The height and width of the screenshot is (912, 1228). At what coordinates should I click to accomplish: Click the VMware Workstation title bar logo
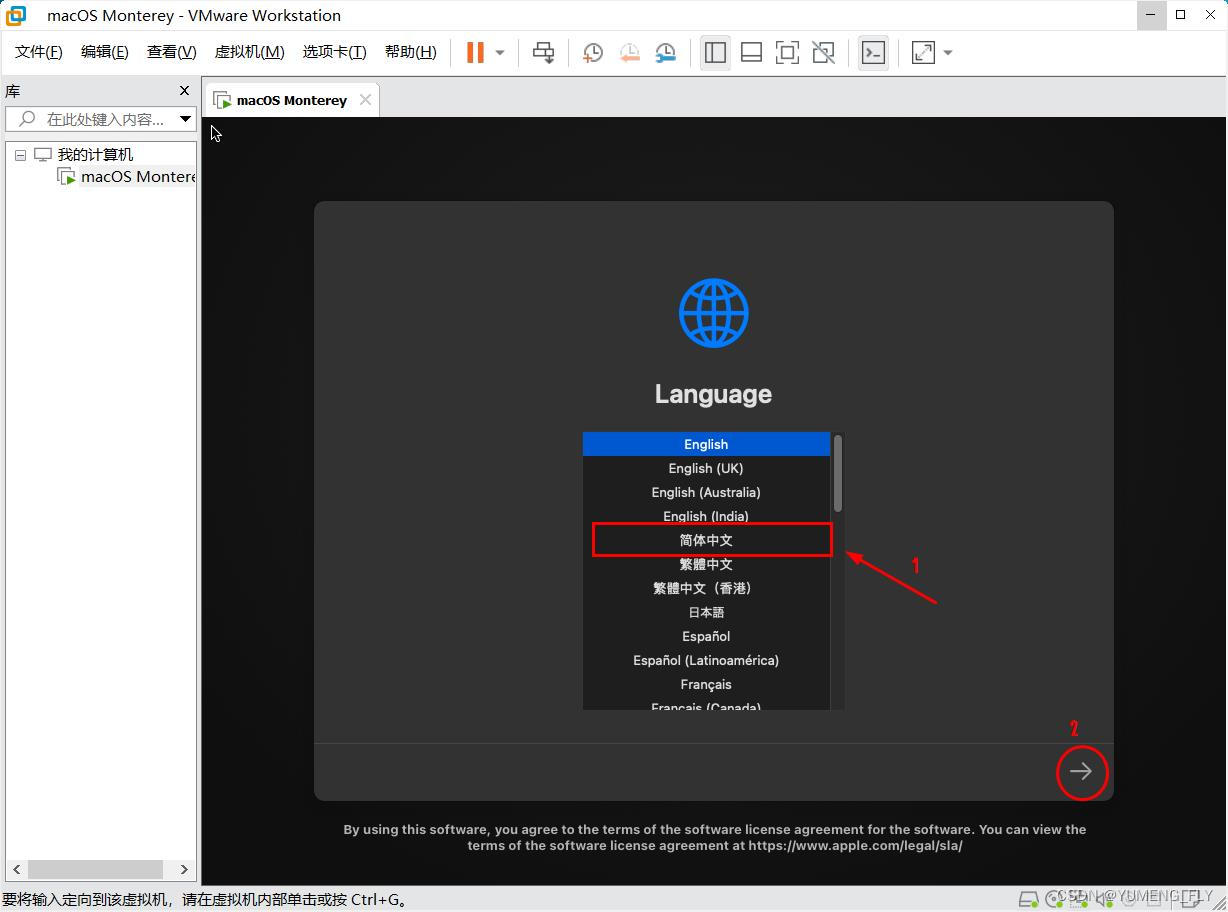coord(17,15)
